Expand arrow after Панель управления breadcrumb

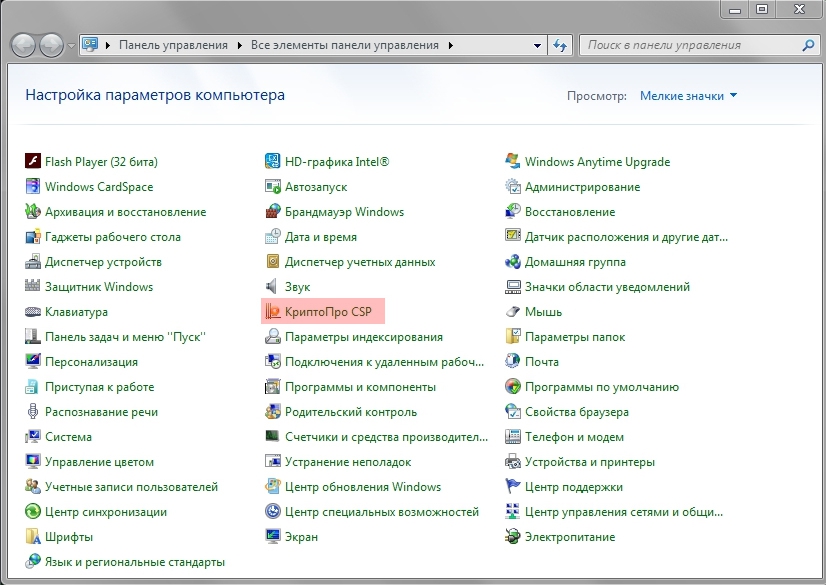click(240, 45)
